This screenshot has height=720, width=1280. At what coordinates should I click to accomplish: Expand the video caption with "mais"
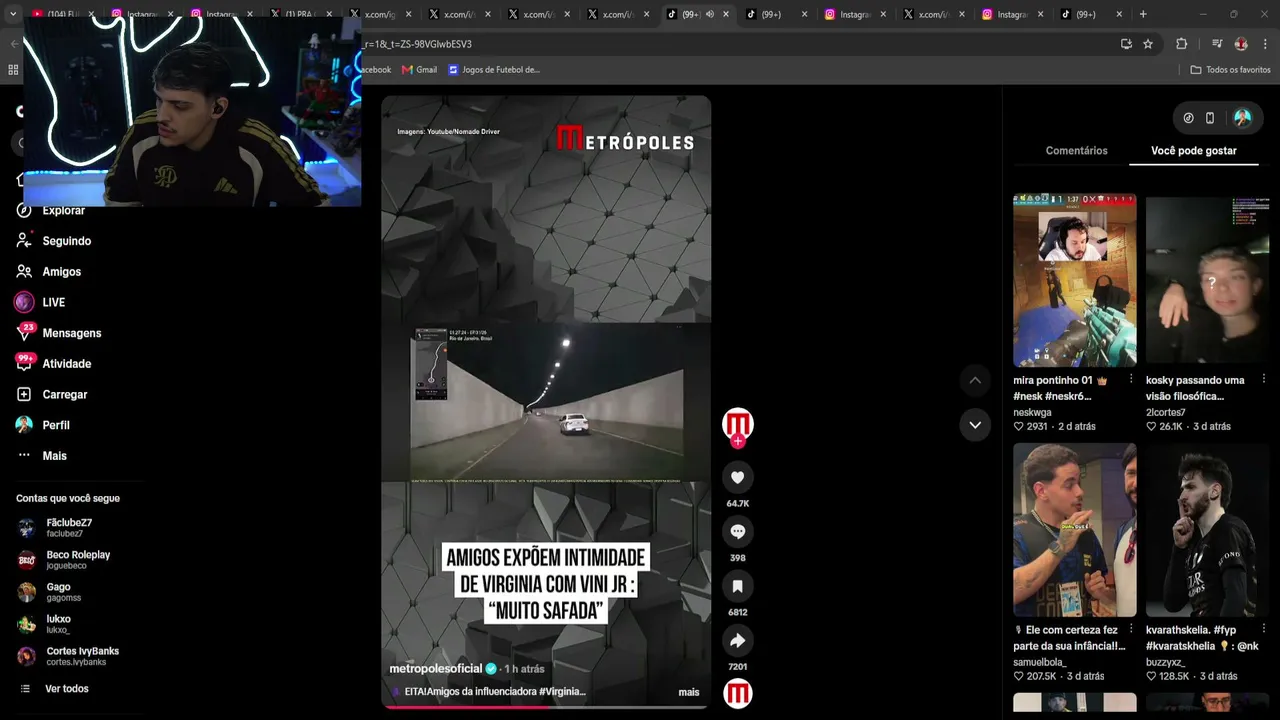[x=689, y=692]
